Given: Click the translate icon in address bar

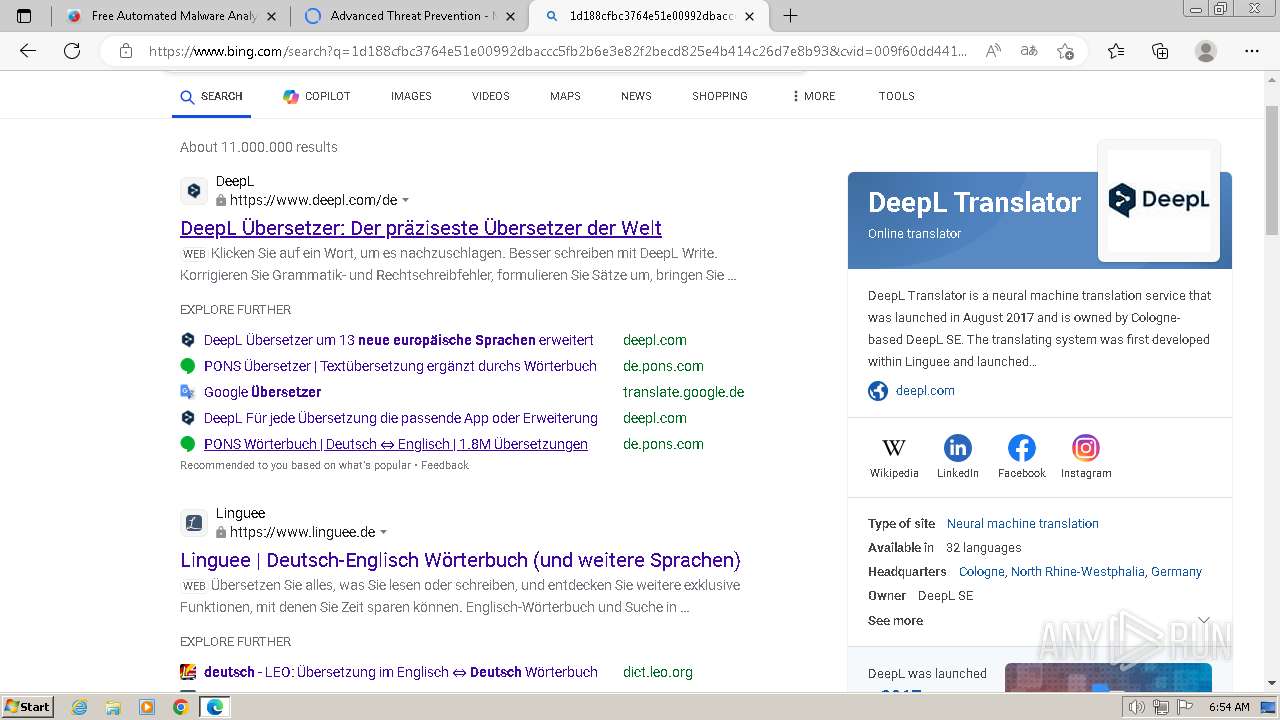Looking at the screenshot, I should pos(1029,51).
